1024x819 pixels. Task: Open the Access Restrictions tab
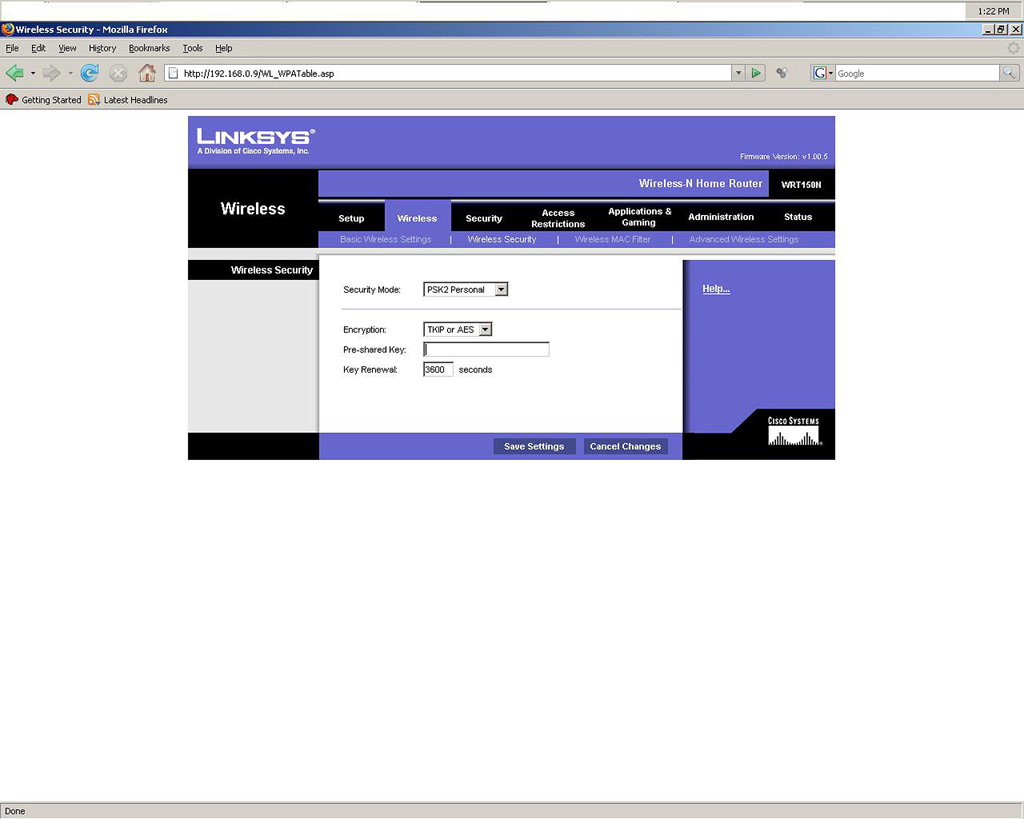pyautogui.click(x=558, y=218)
